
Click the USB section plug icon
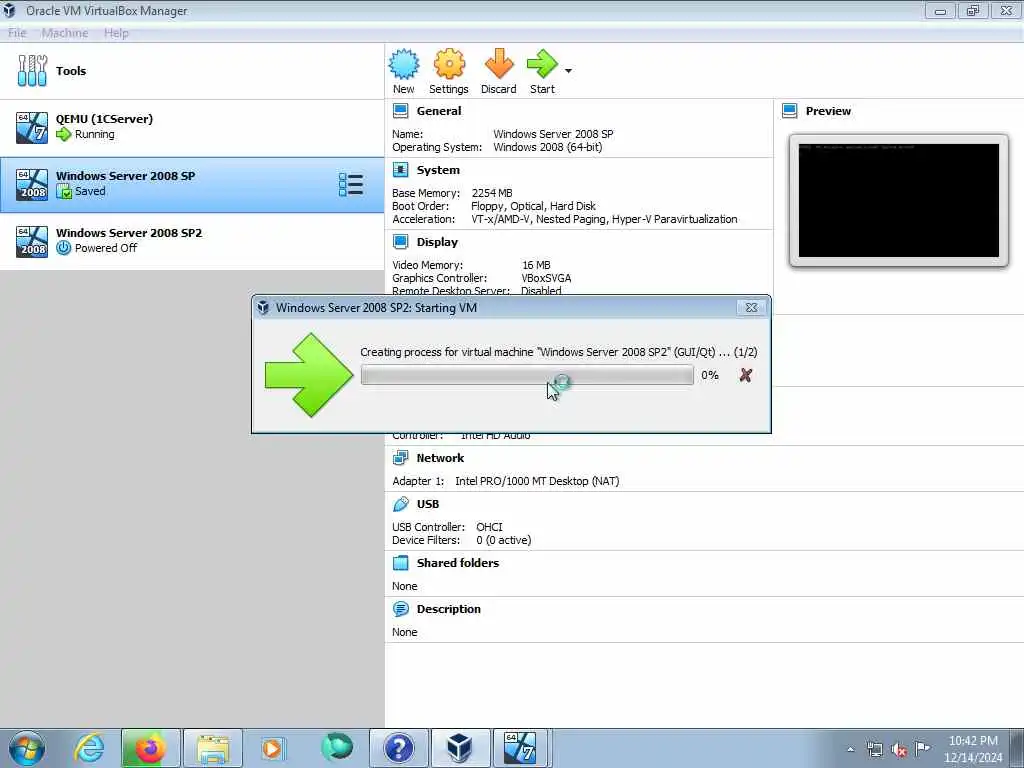400,504
